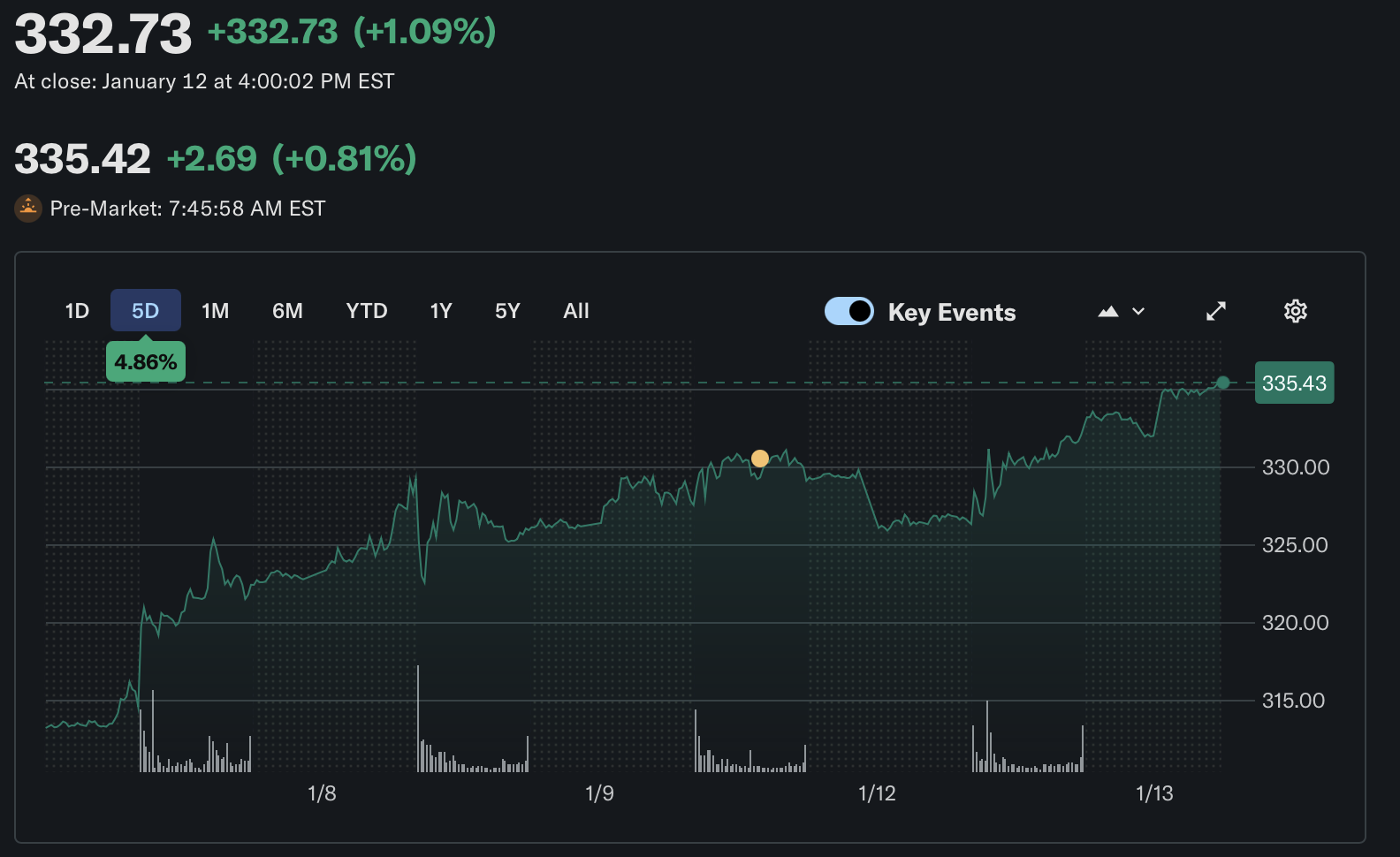Viewport: 1400px width, 857px height.
Task: Click the pre-market icon beside Pre-Market
Action: point(28,209)
